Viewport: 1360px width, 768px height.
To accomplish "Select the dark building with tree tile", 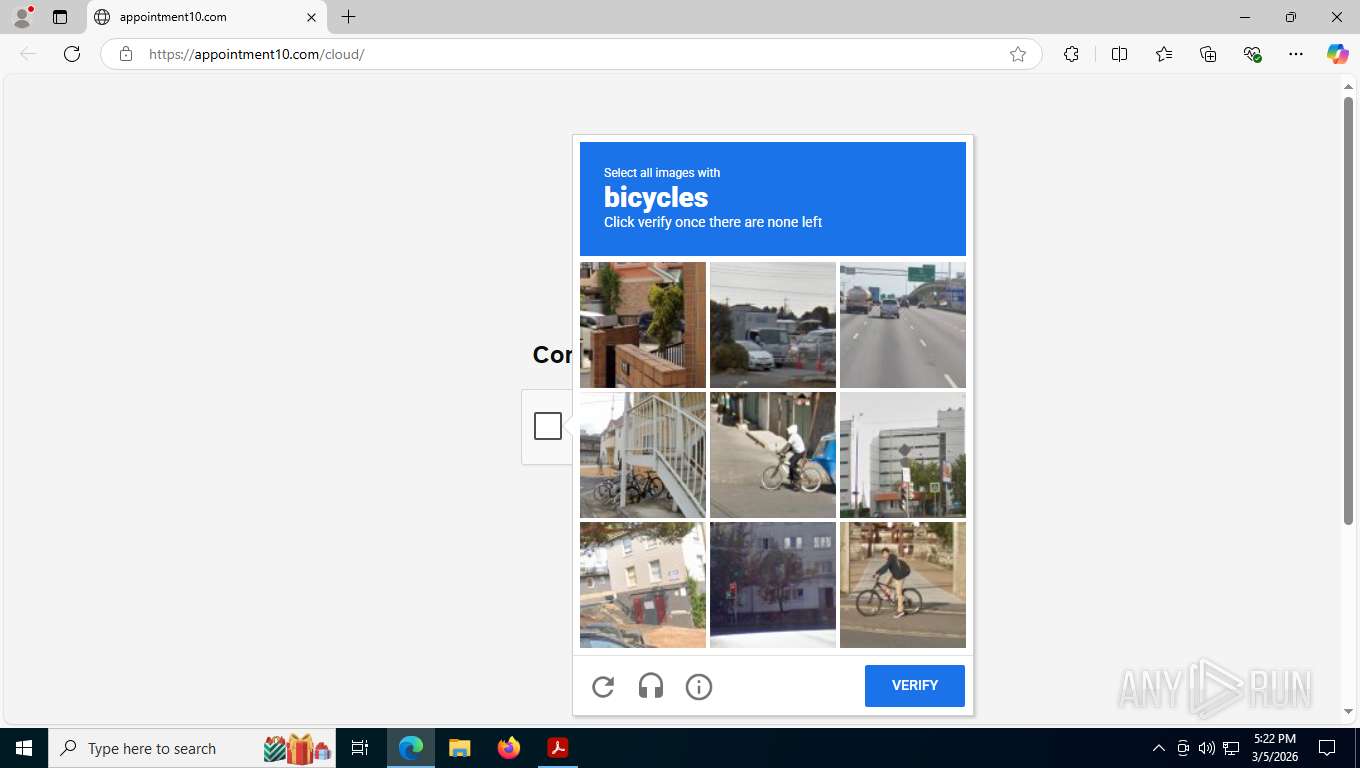I will 773,585.
